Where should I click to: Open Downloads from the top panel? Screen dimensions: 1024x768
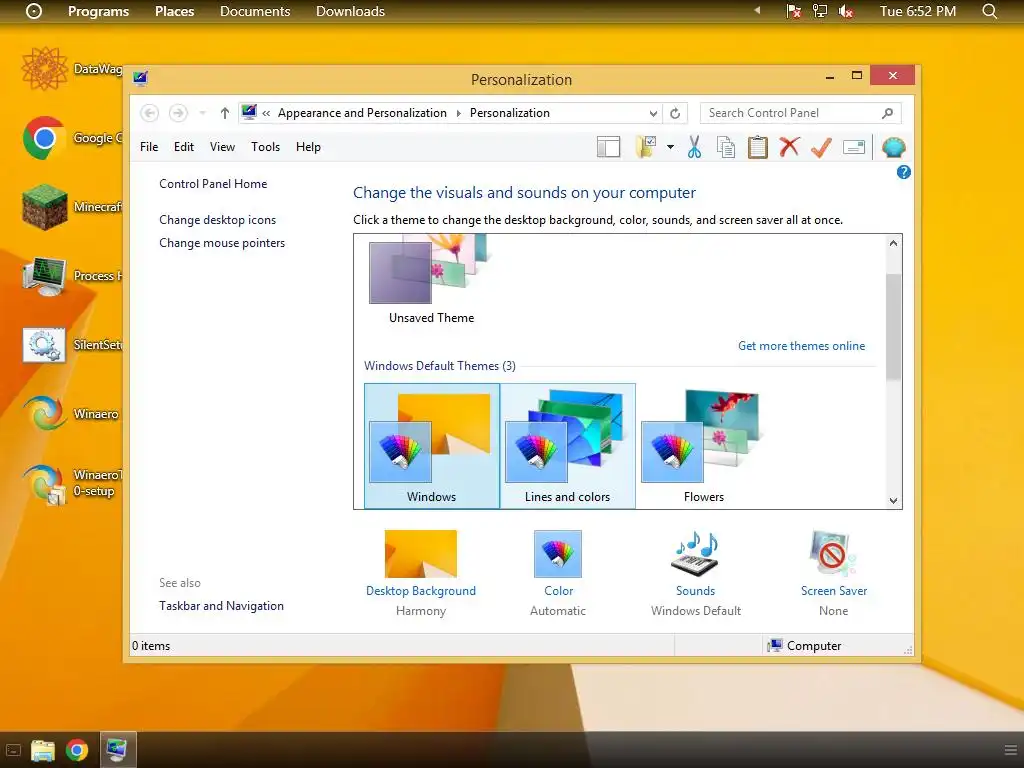350,11
